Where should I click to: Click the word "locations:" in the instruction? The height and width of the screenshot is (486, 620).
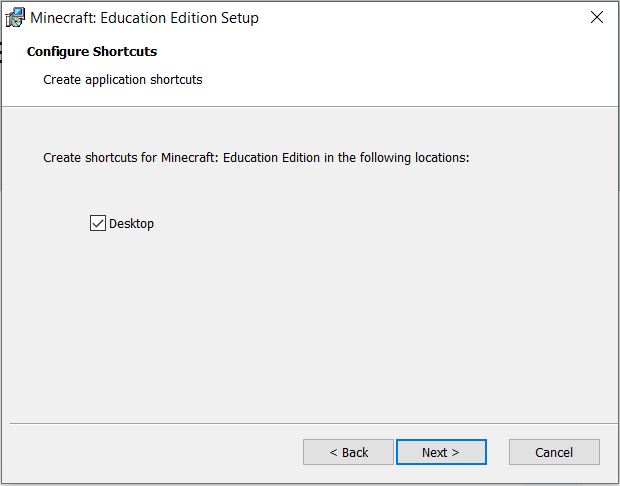pos(442,157)
